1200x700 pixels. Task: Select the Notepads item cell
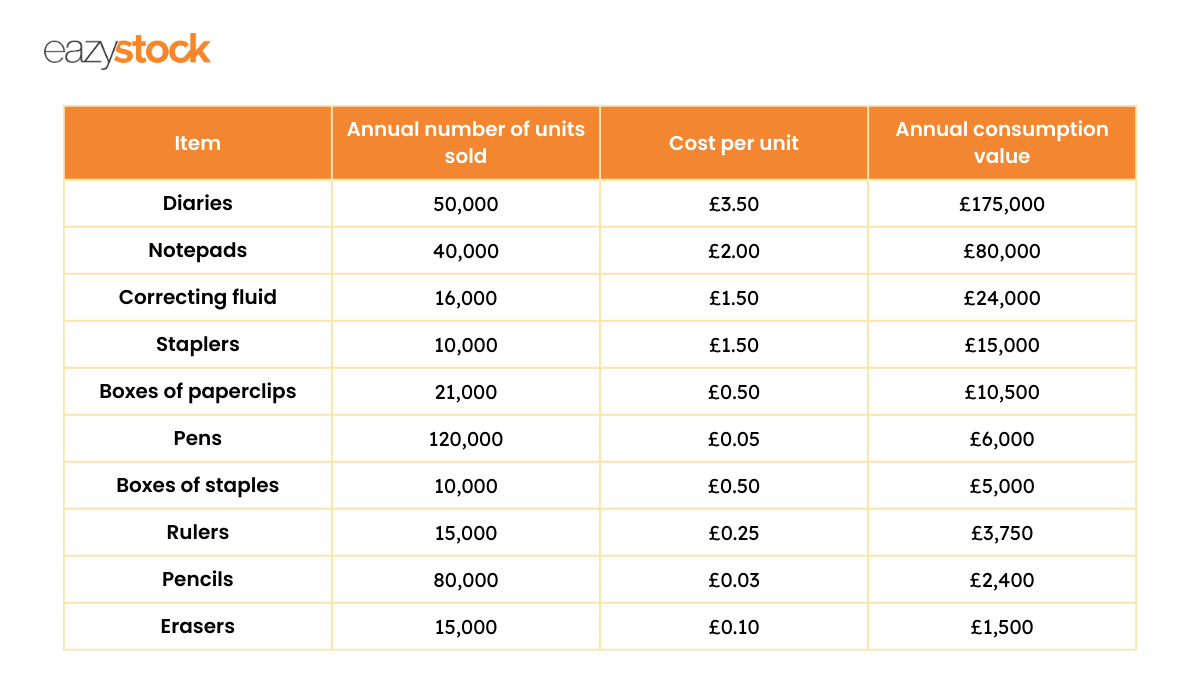click(197, 250)
